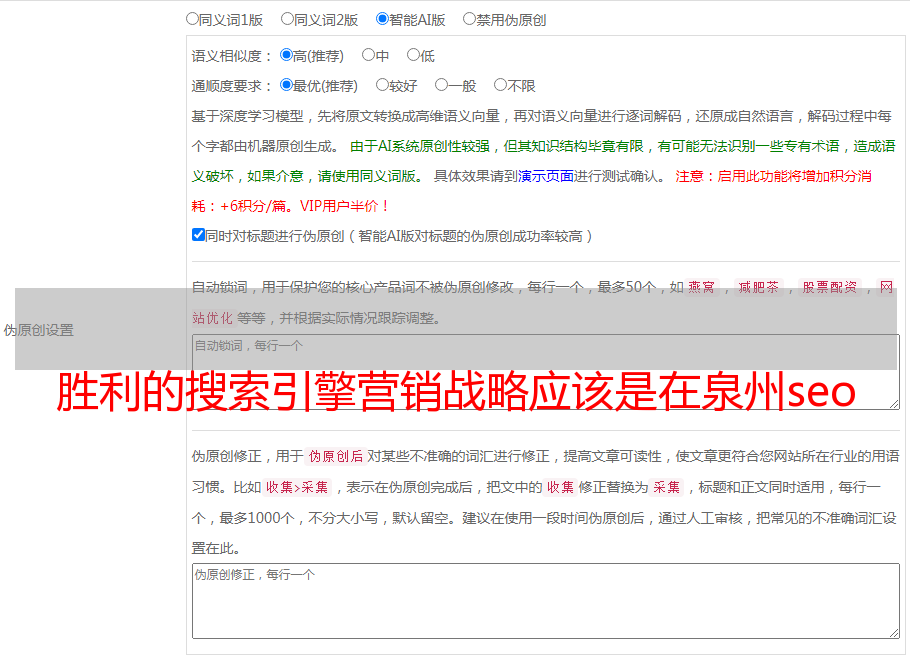Select the 同义词2版 radio option
Screen dimensions: 911x658
[x=287, y=19]
